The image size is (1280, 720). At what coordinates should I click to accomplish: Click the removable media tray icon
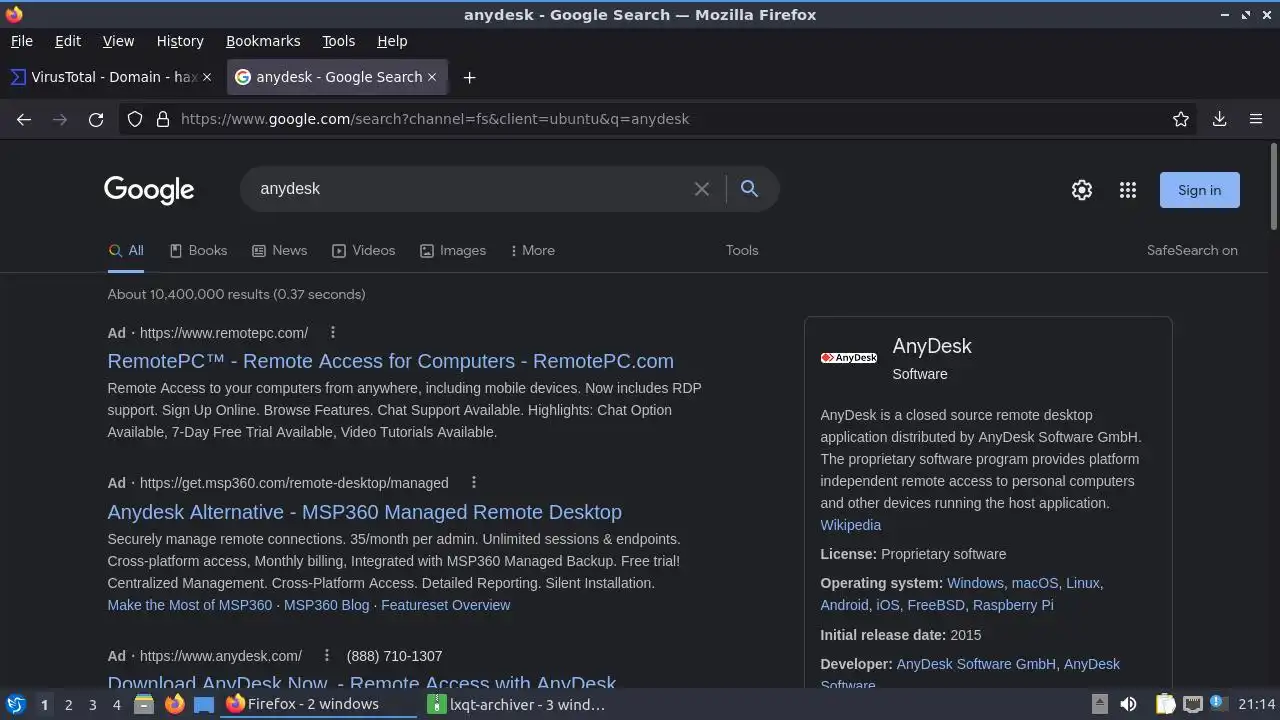coord(1099,704)
